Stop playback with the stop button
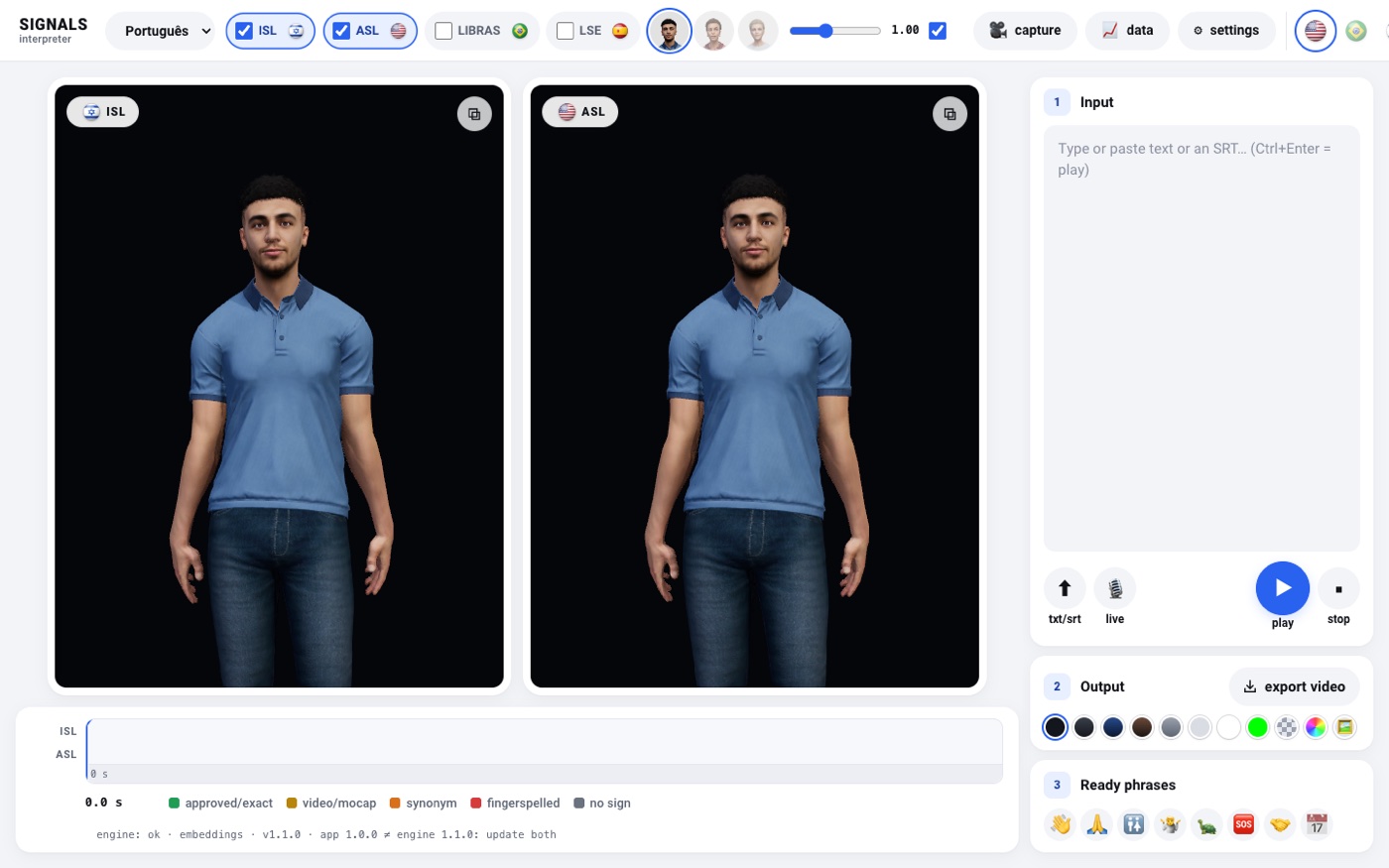 (1338, 589)
